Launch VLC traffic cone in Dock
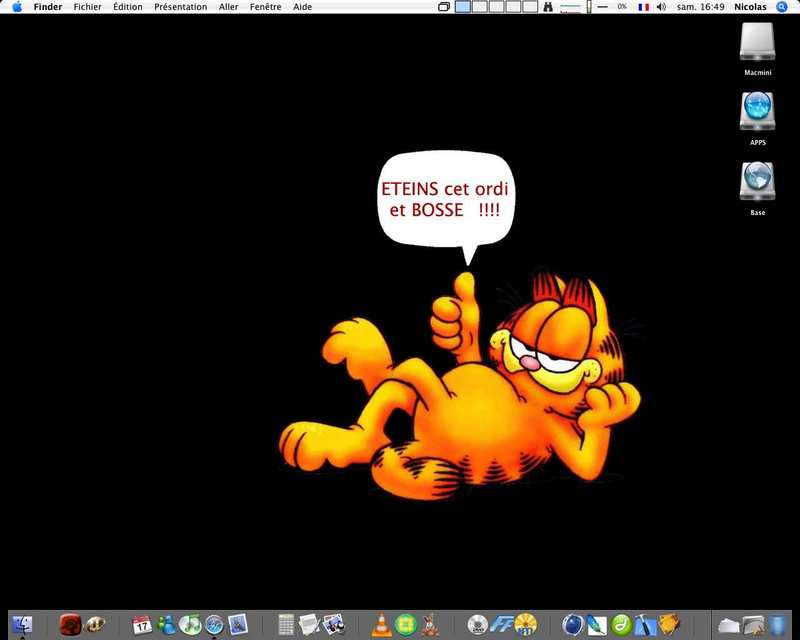Viewport: 800px width, 640px height. click(x=382, y=625)
